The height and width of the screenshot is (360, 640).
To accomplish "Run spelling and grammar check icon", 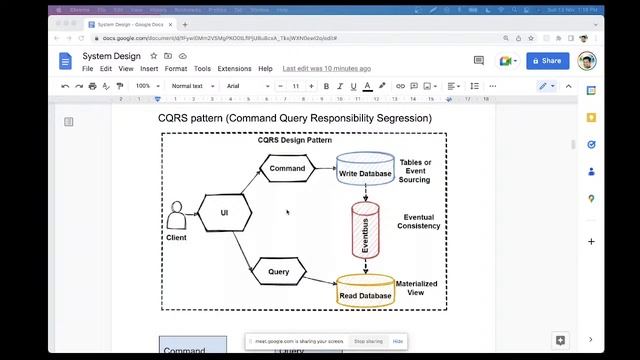I will [106, 86].
